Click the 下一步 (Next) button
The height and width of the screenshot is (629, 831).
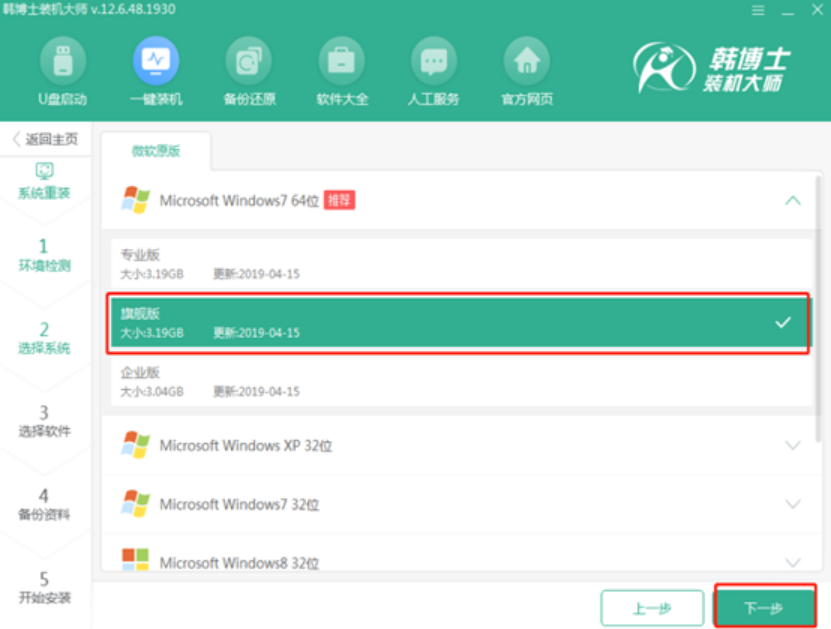pyautogui.click(x=764, y=607)
